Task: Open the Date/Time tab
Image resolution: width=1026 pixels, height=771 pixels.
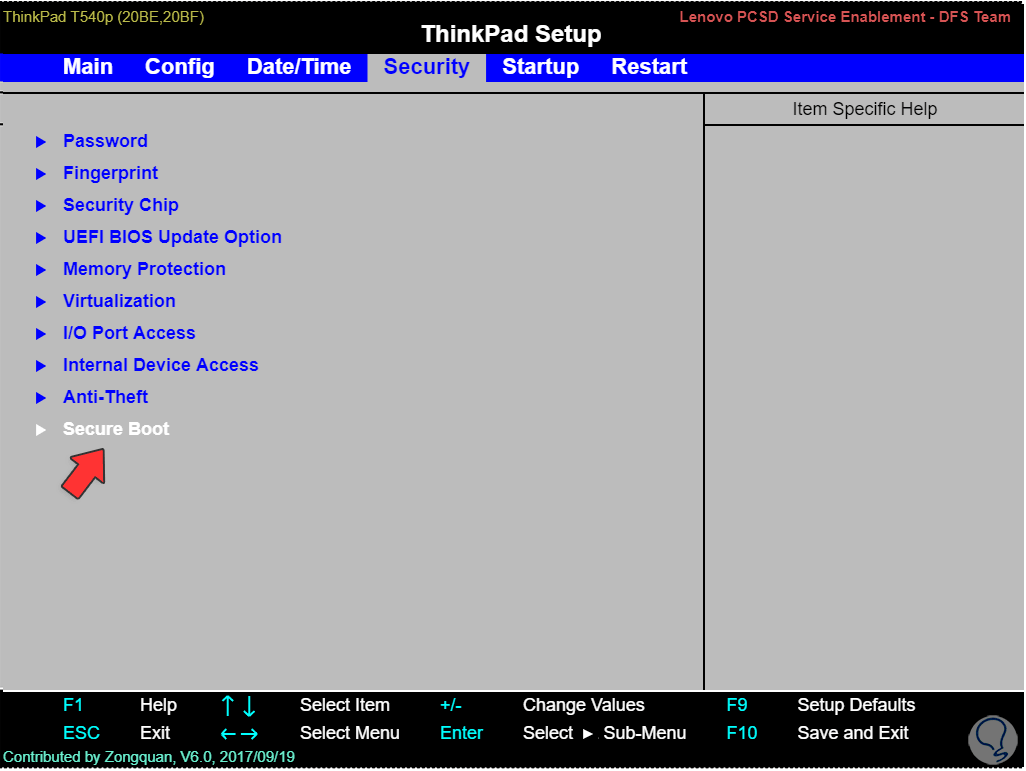Action: (x=298, y=67)
